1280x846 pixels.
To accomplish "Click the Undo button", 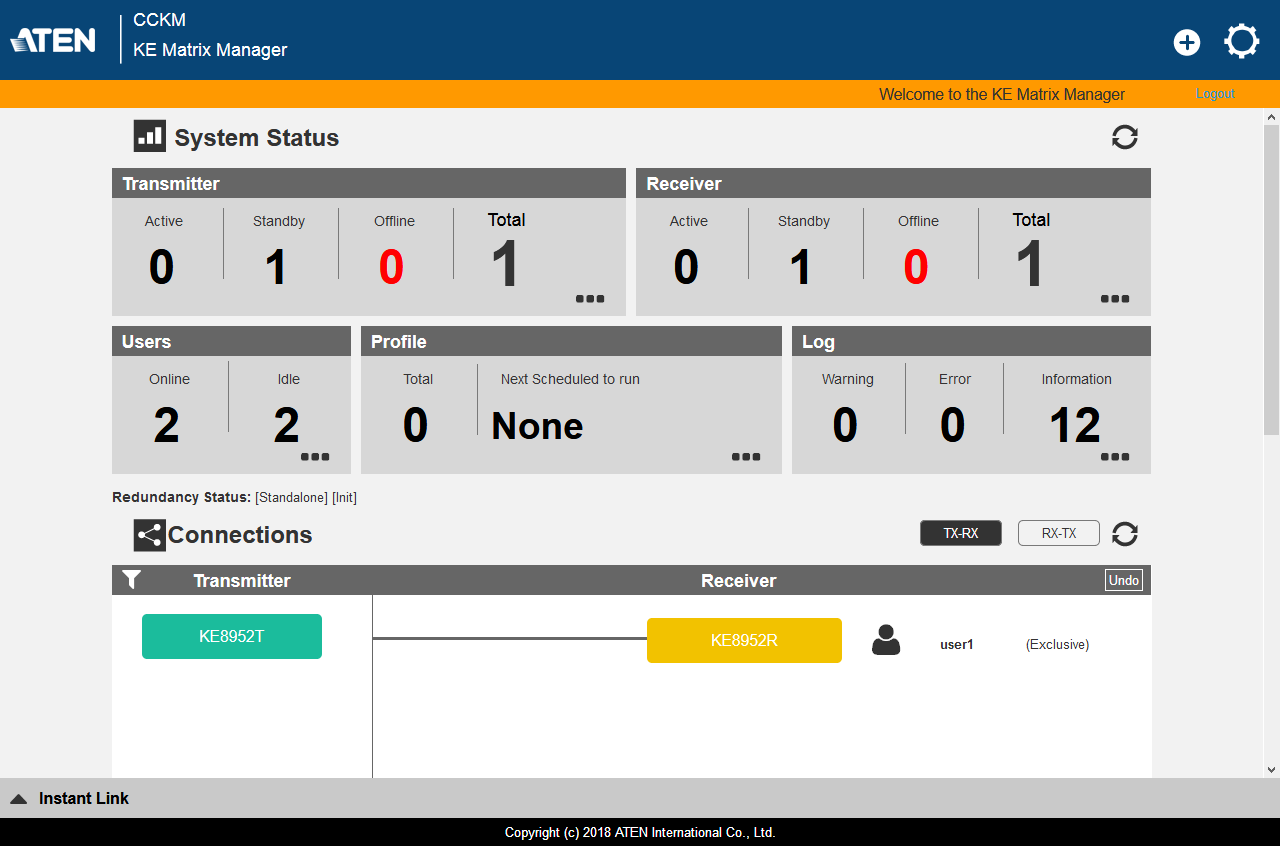I will point(1124,580).
